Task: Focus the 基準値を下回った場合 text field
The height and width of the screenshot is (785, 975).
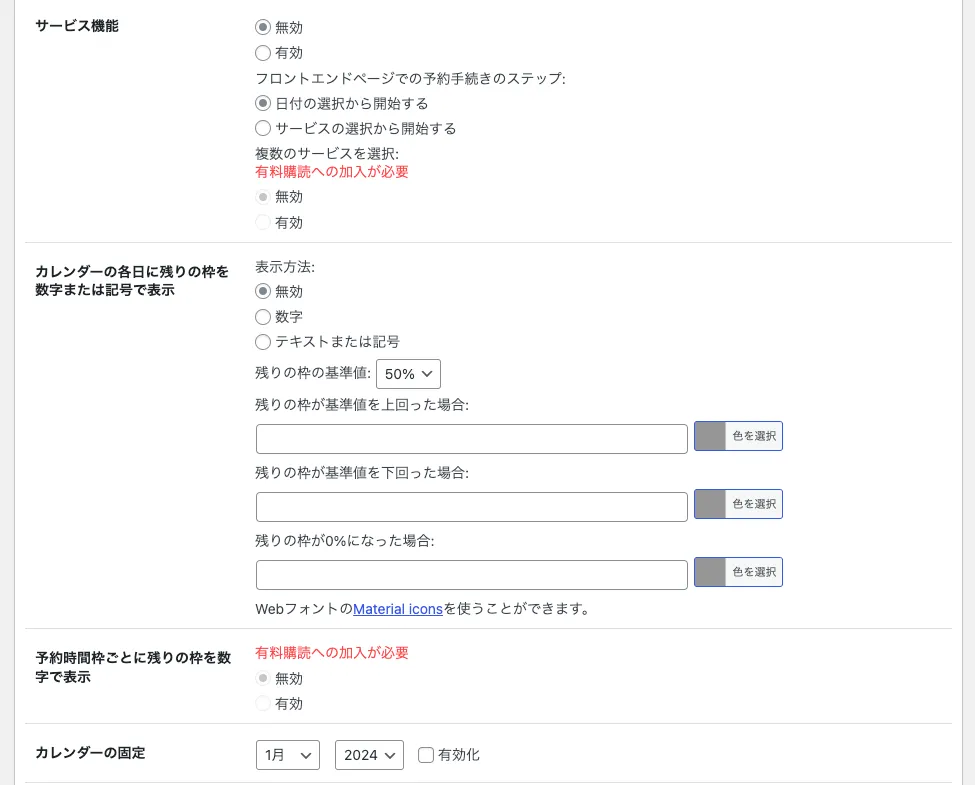Action: tap(472, 507)
